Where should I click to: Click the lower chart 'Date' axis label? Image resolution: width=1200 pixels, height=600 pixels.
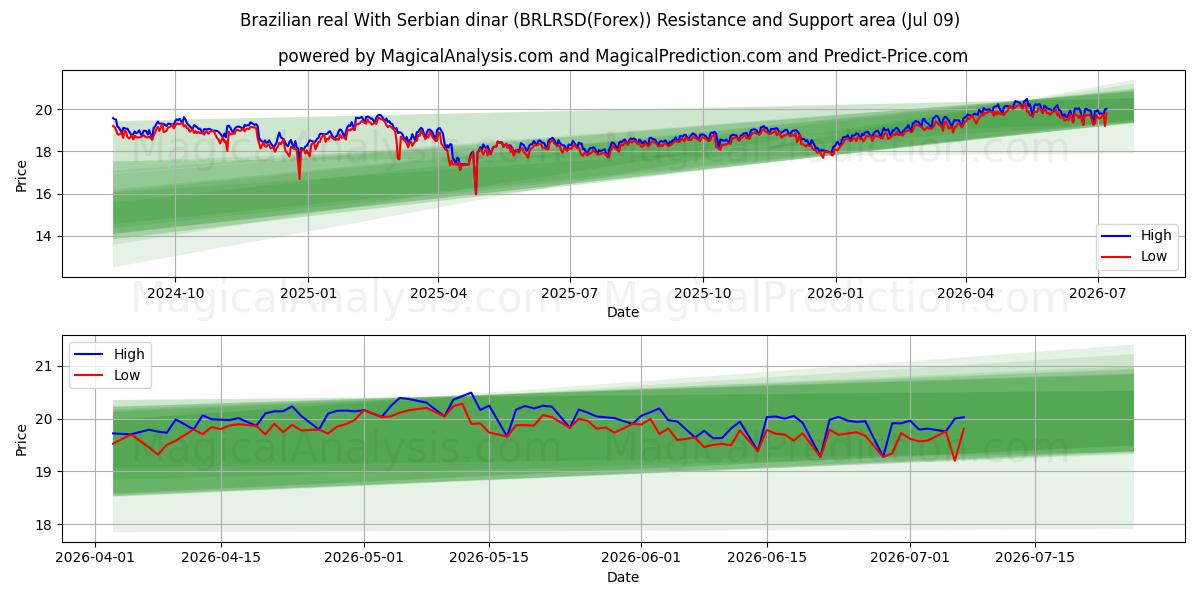pyautogui.click(x=622, y=577)
